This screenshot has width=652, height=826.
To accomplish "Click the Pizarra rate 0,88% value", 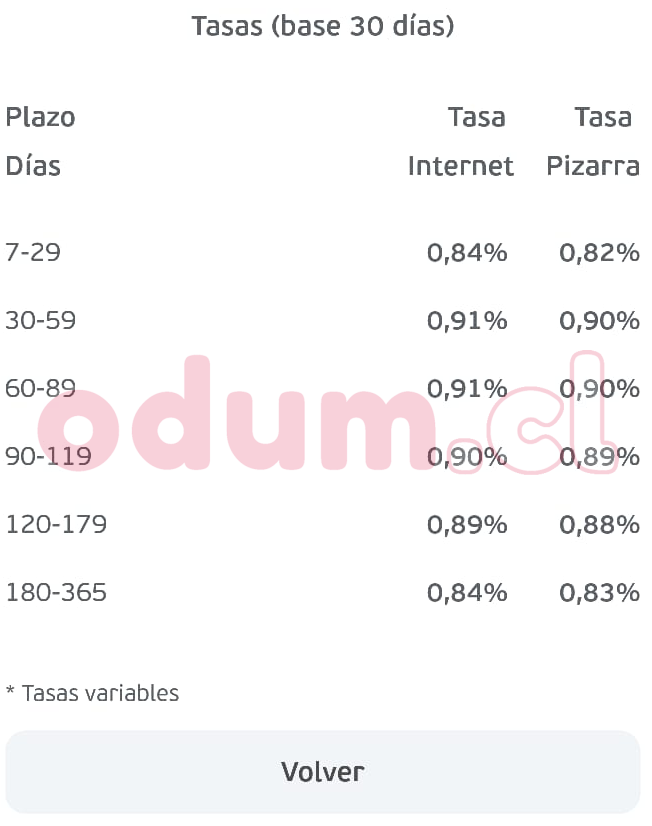I will [x=599, y=525].
